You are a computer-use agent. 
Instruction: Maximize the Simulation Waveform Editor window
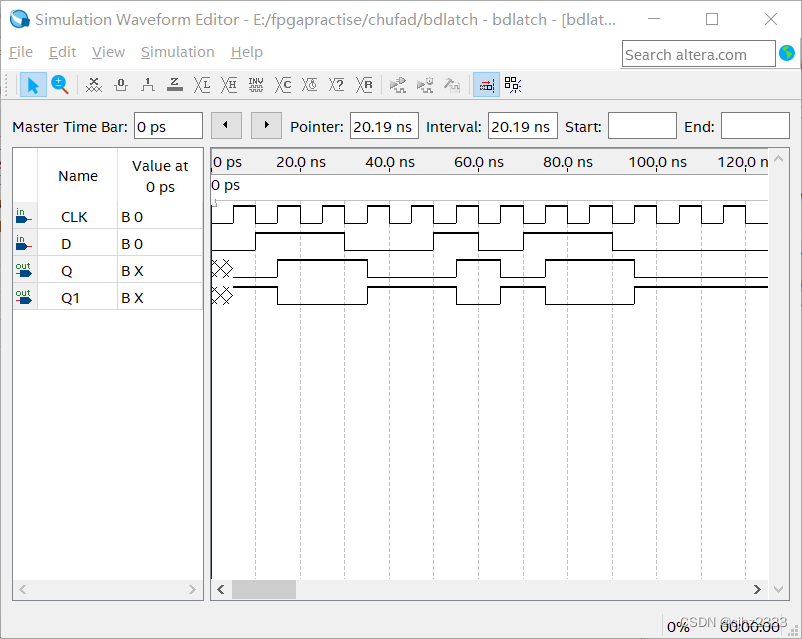711,19
